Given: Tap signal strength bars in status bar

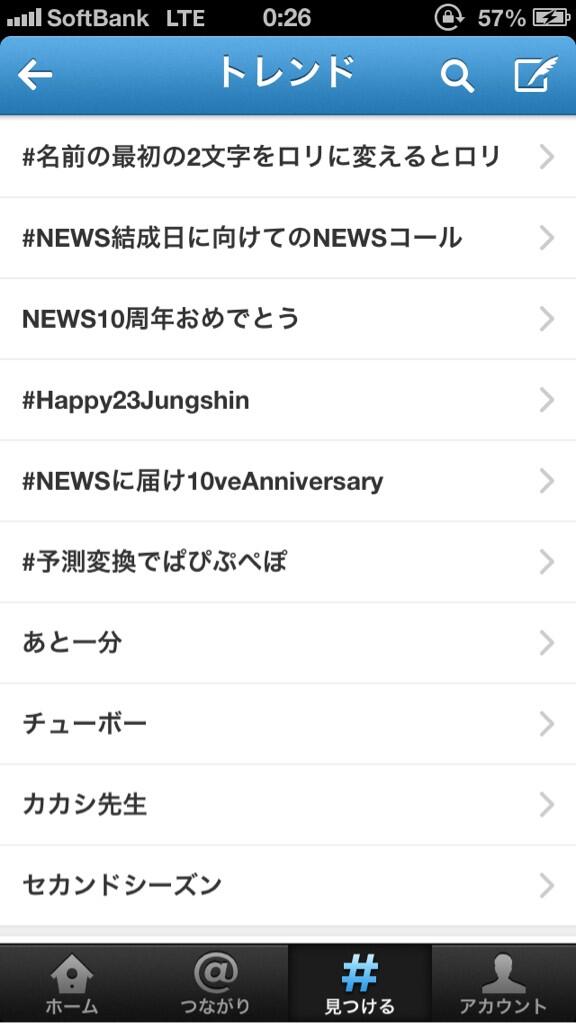Looking at the screenshot, I should point(24,18).
